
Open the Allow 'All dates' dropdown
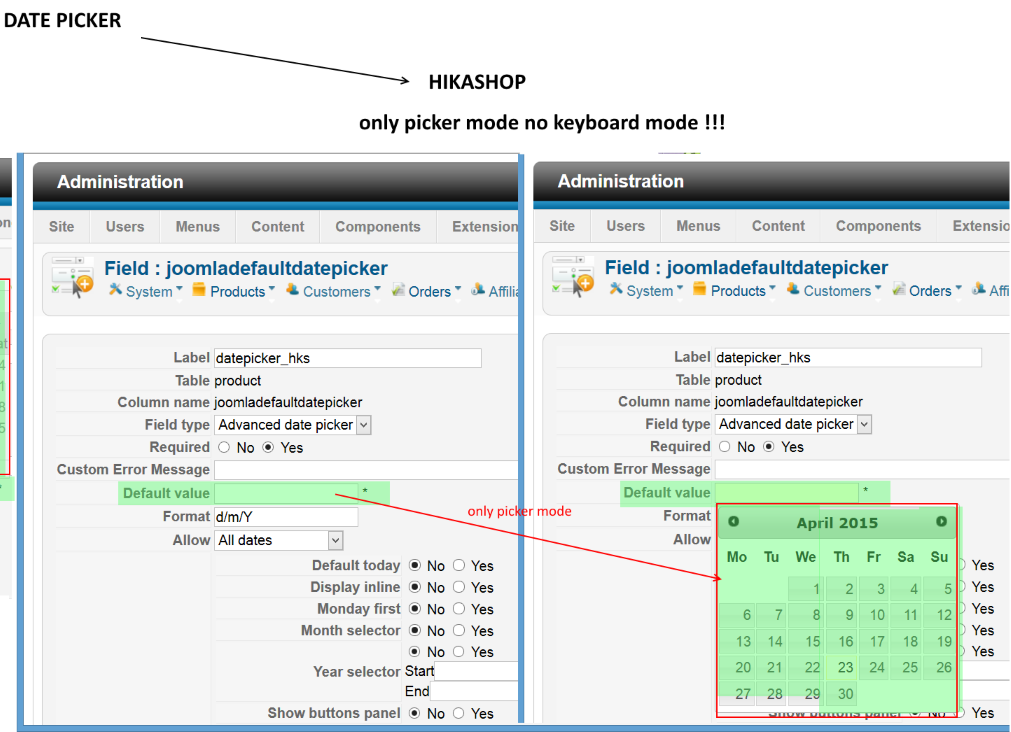[x=279, y=540]
